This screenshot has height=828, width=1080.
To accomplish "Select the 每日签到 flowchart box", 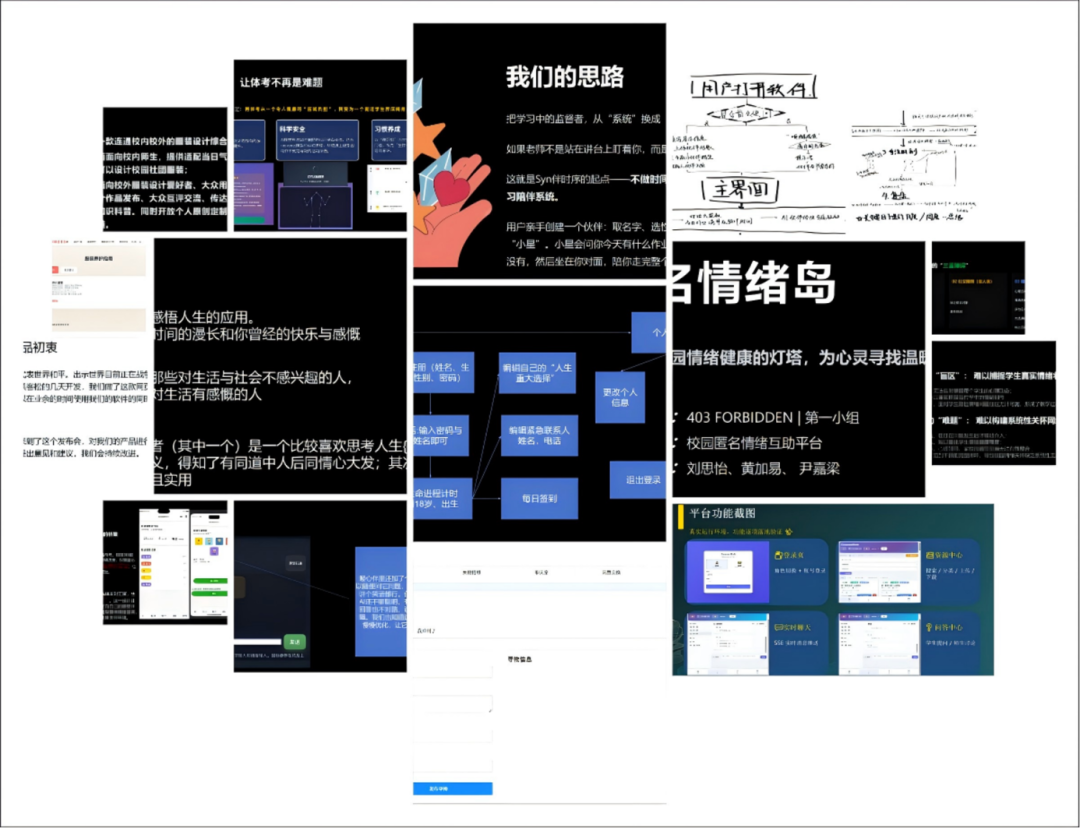I will [x=539, y=499].
